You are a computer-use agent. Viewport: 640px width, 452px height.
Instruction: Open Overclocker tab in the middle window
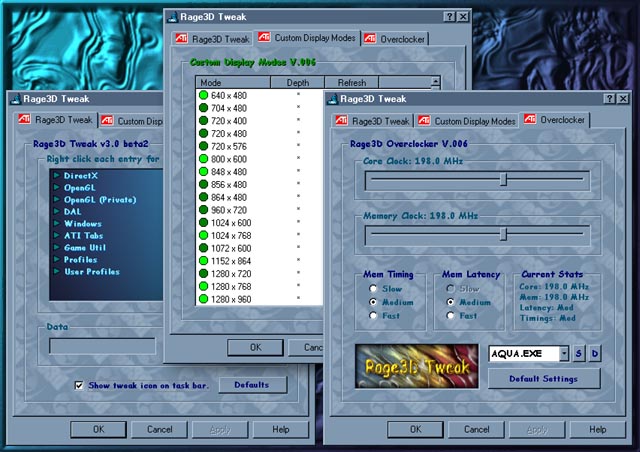click(x=395, y=39)
